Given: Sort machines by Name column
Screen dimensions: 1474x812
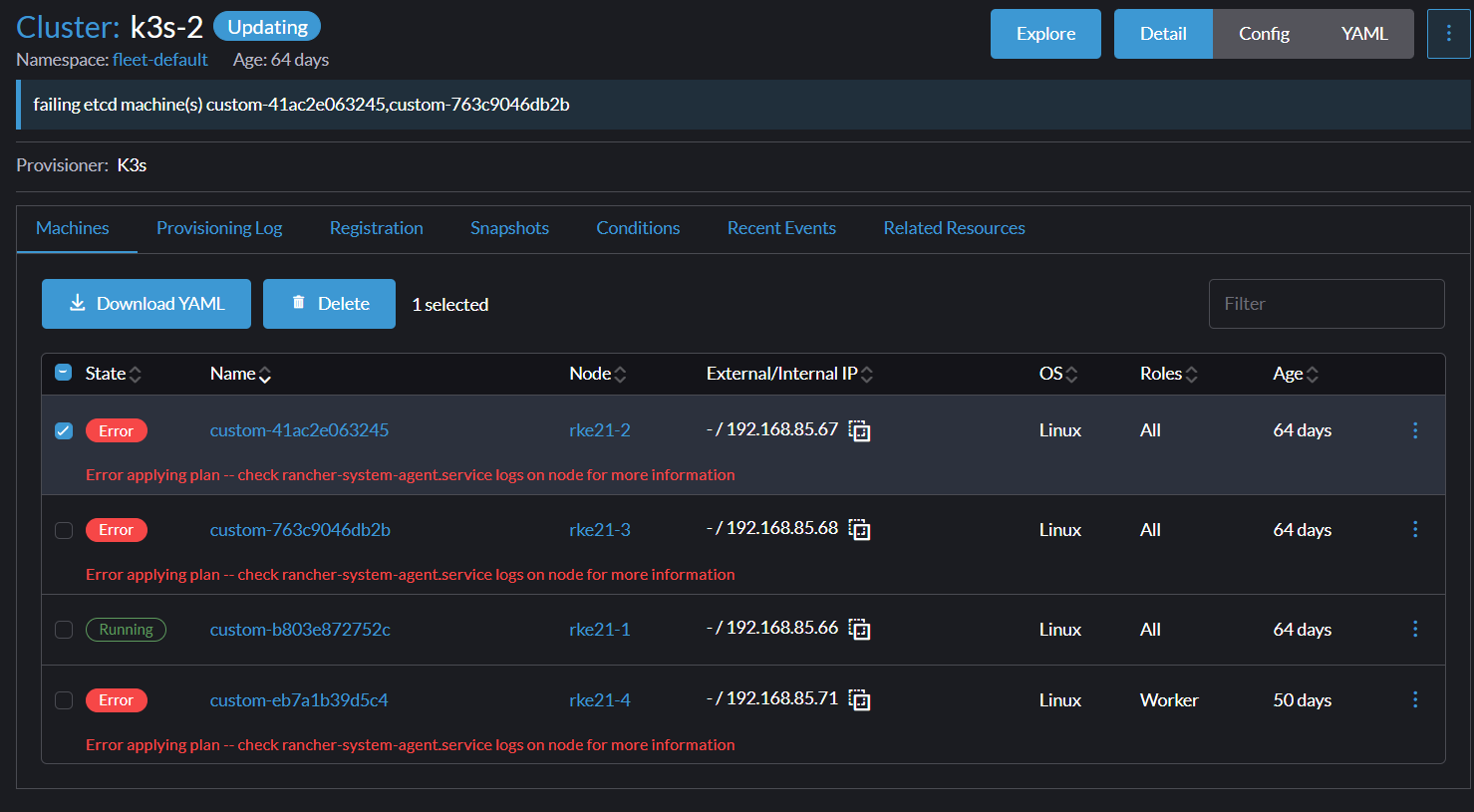Looking at the screenshot, I should click(241, 374).
